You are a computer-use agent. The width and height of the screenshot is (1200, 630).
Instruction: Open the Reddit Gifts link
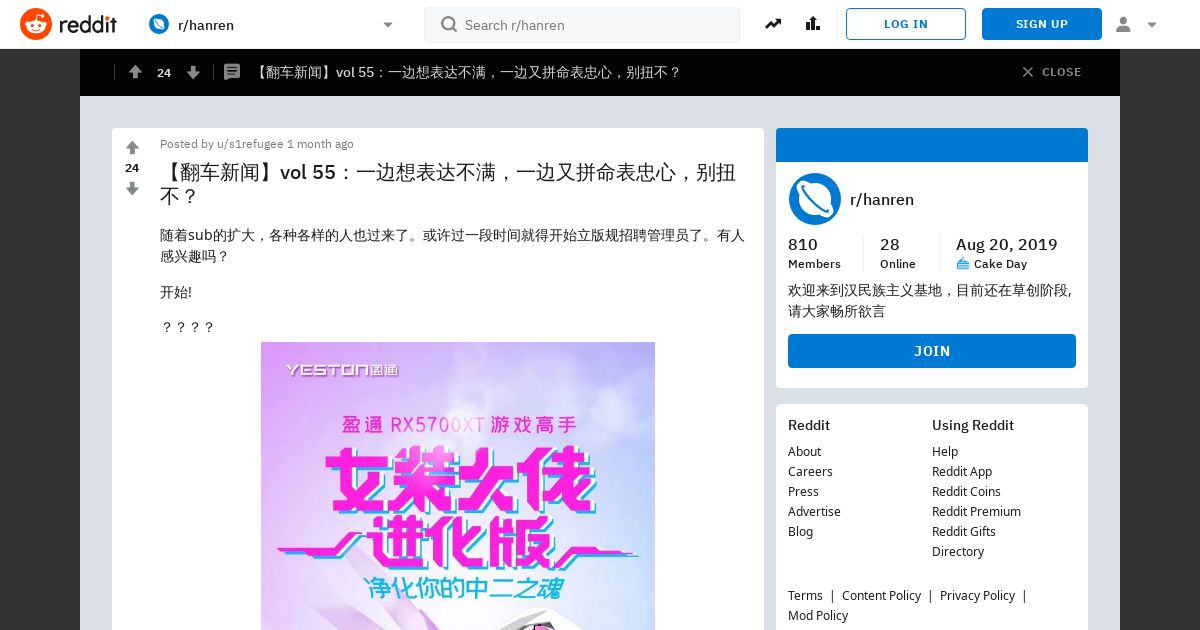click(x=964, y=531)
